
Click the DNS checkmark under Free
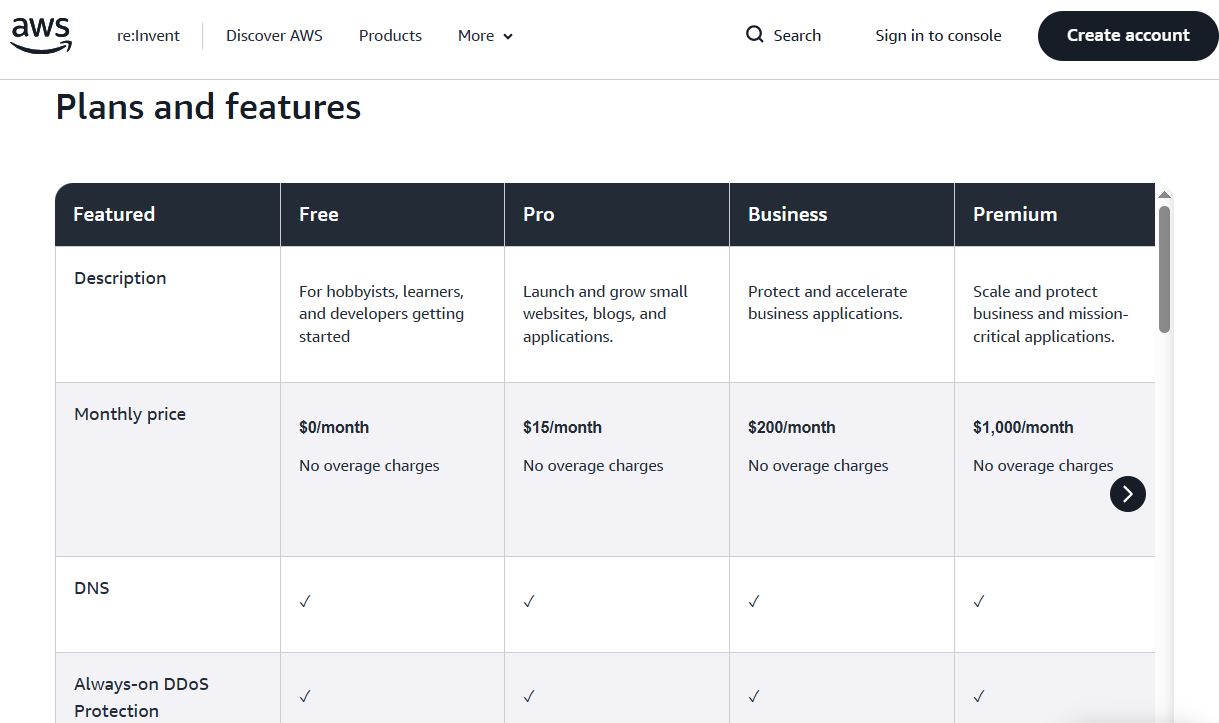coord(304,601)
